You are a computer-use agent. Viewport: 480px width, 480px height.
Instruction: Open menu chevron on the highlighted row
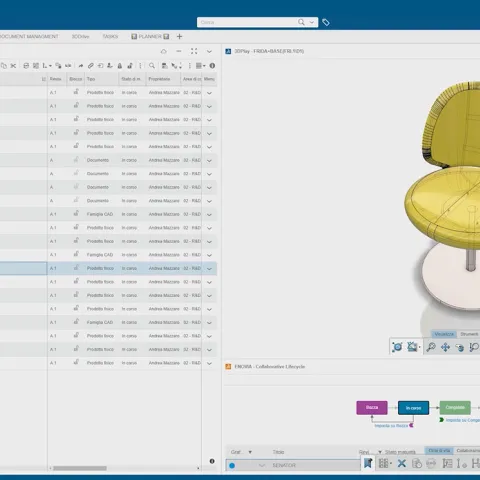point(209,269)
